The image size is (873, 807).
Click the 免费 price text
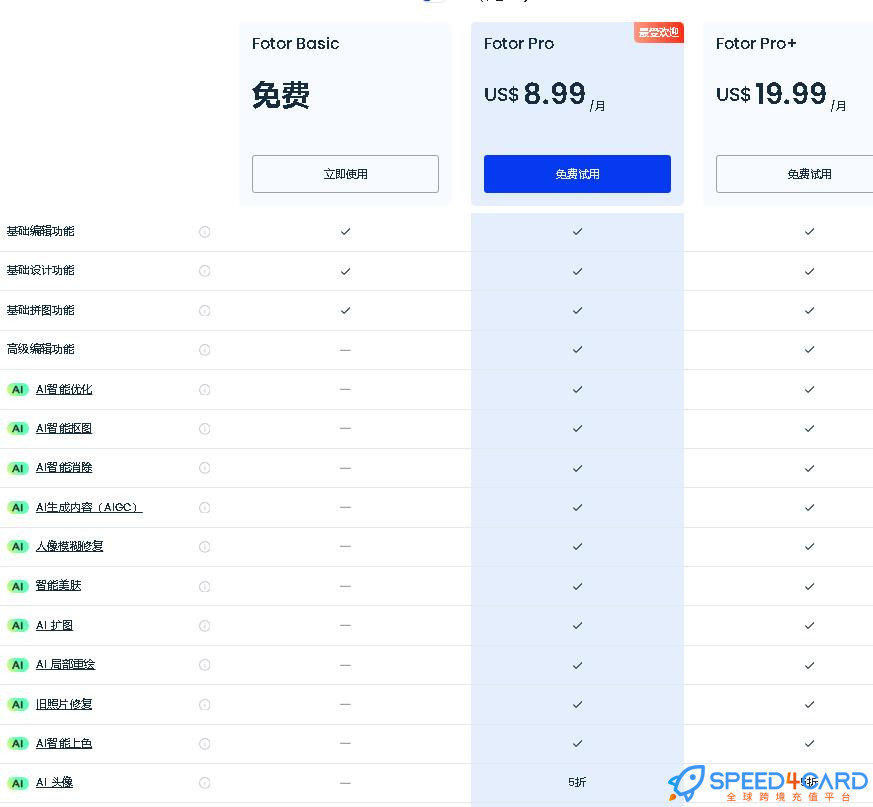coord(281,95)
